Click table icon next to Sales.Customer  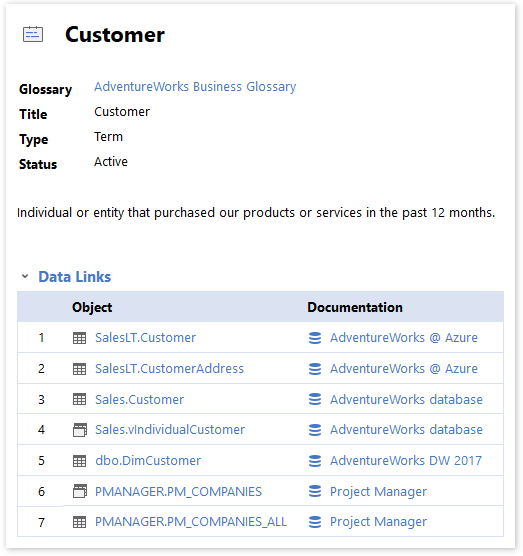(x=79, y=400)
